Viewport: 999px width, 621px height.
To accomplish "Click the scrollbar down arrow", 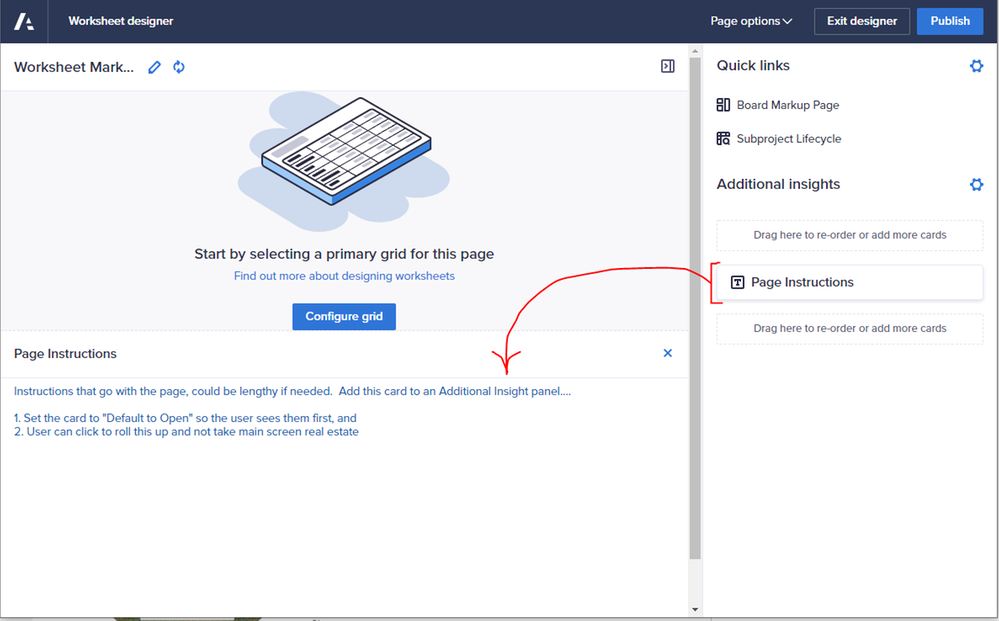I will [x=695, y=610].
